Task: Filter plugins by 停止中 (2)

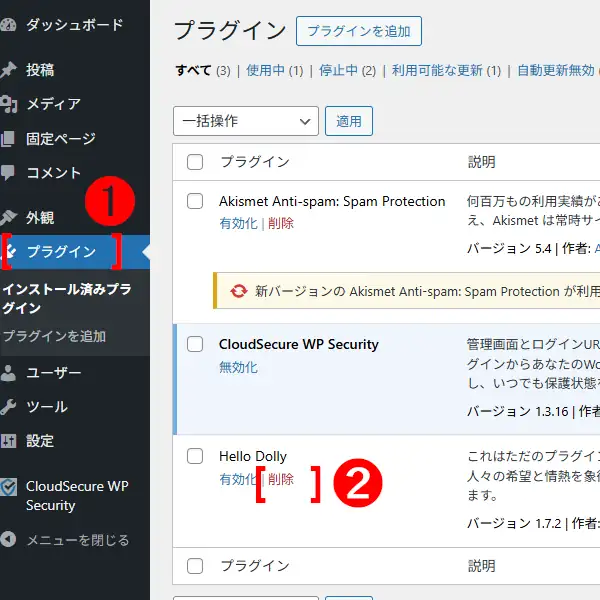Action: (347, 70)
